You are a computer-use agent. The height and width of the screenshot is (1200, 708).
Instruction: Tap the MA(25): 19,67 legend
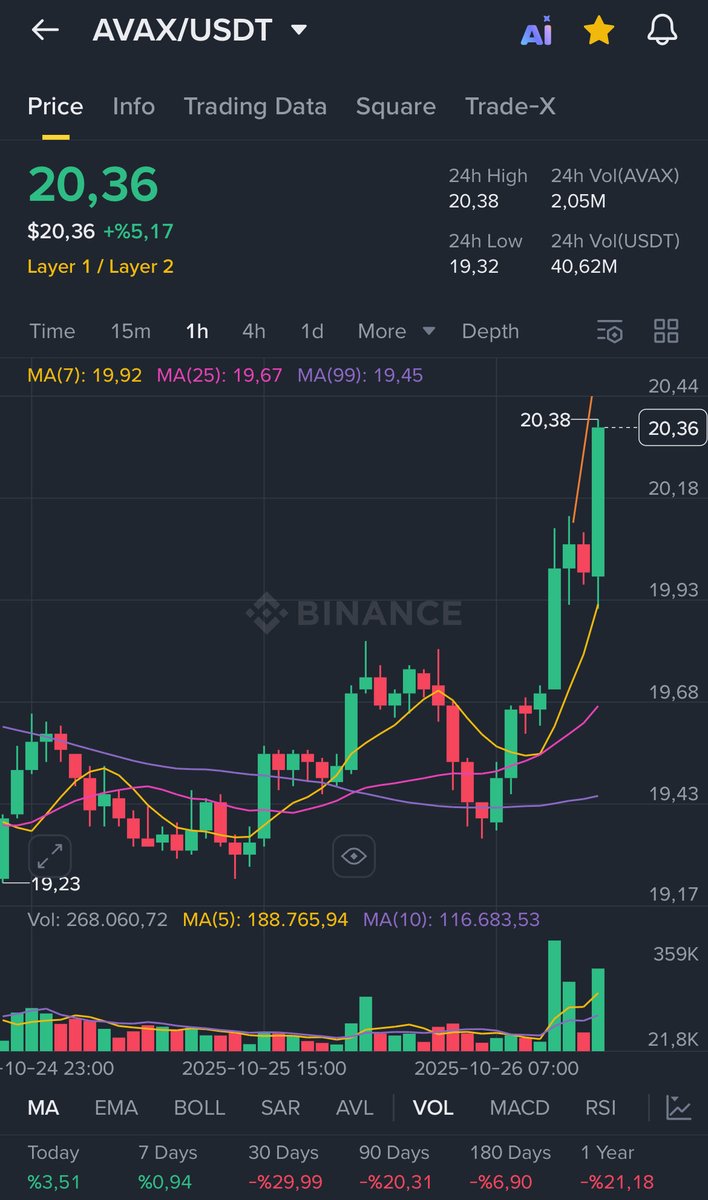220,376
